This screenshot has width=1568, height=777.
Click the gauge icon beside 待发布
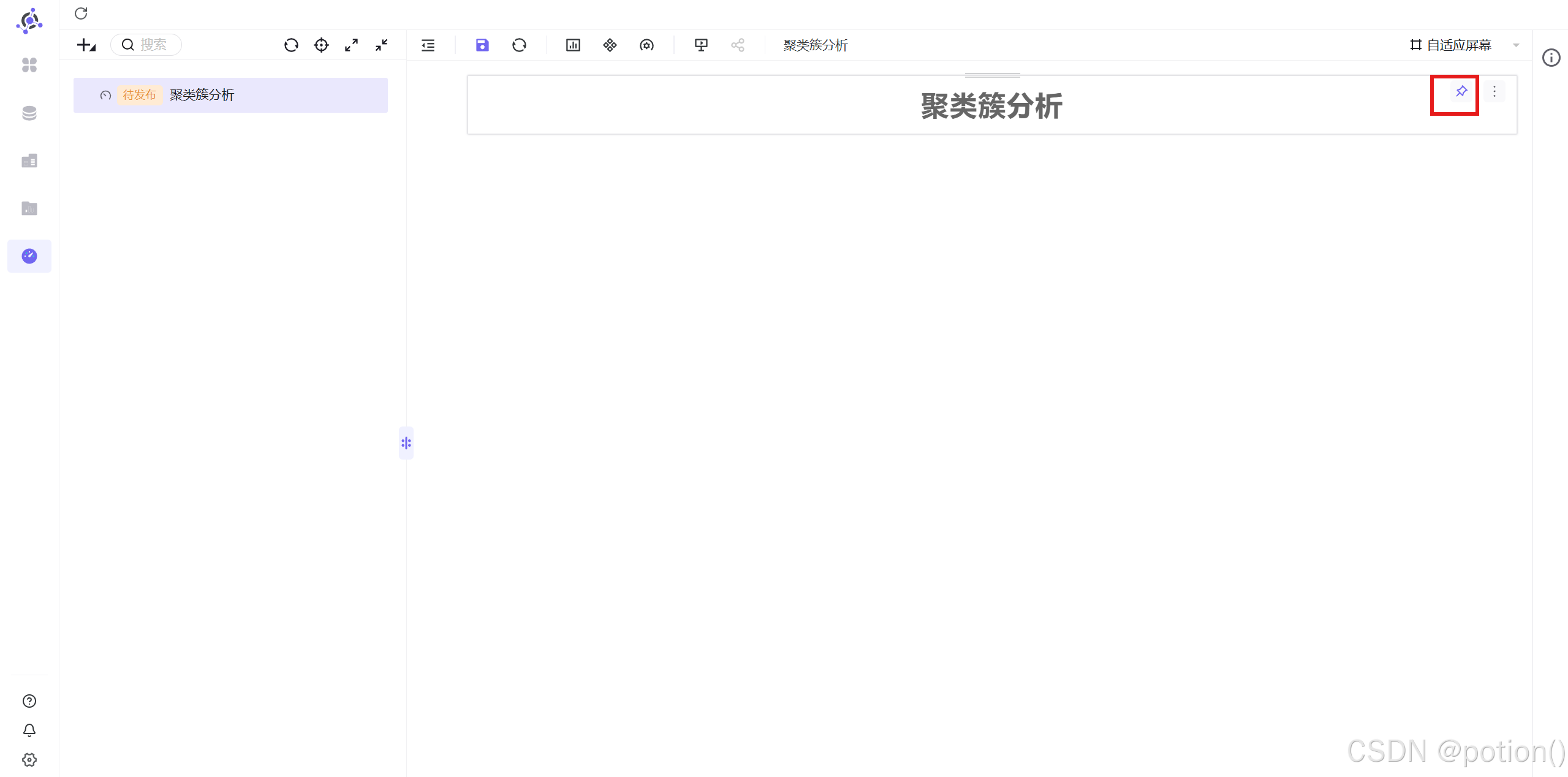(x=105, y=95)
